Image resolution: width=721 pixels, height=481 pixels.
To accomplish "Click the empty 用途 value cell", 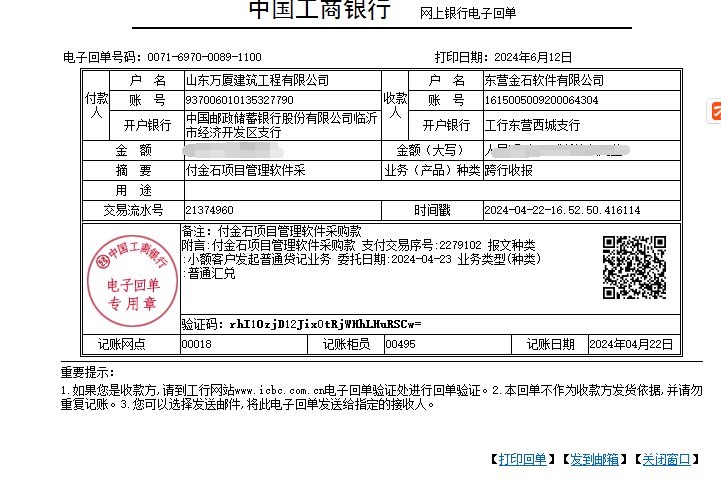I will tap(432, 190).
